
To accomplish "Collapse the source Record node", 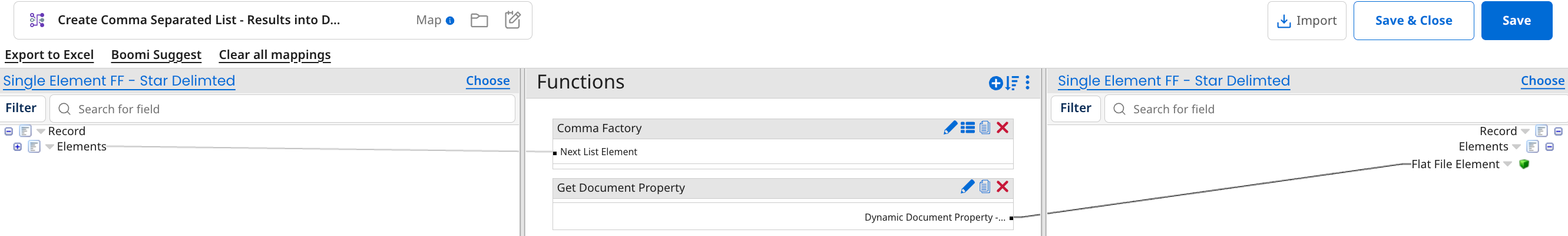I will point(8,131).
